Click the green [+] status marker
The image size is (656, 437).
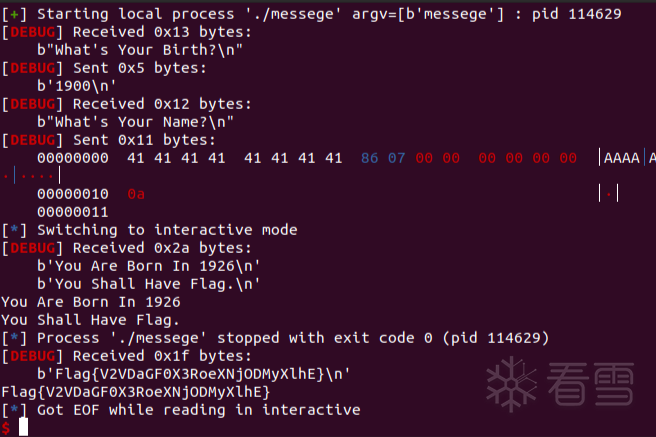click(14, 14)
